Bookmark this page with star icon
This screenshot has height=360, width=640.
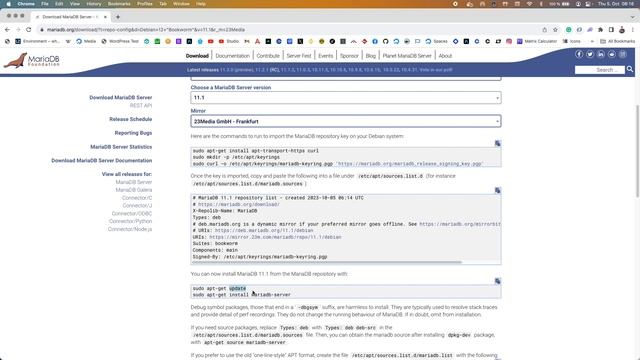(x=555, y=29)
